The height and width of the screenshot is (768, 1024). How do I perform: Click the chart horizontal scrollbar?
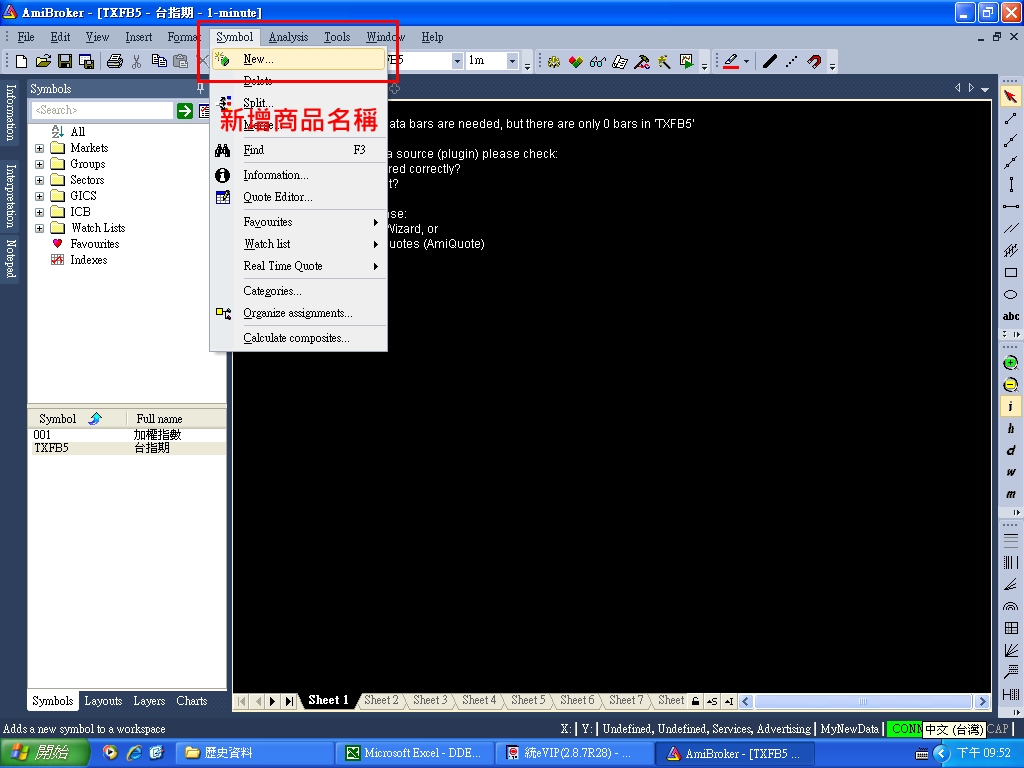coord(864,701)
